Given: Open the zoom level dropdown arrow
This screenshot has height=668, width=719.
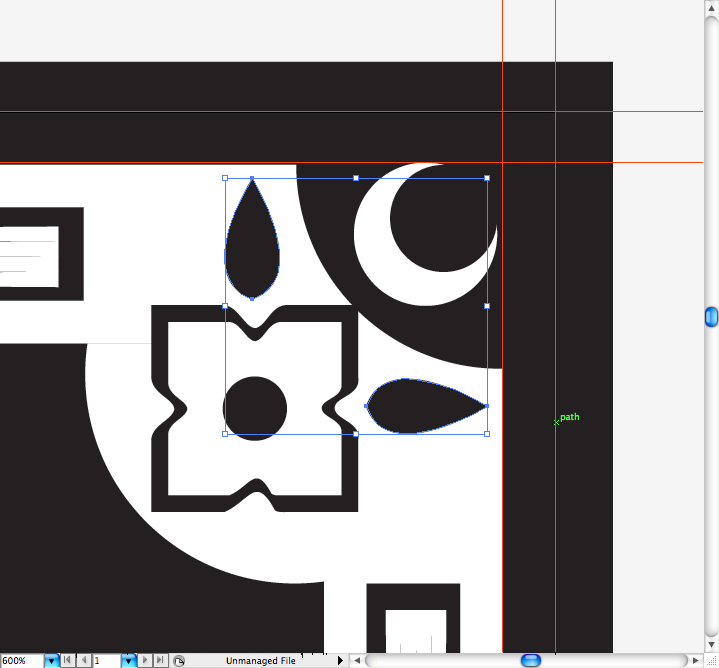Looking at the screenshot, I should pos(51,661).
